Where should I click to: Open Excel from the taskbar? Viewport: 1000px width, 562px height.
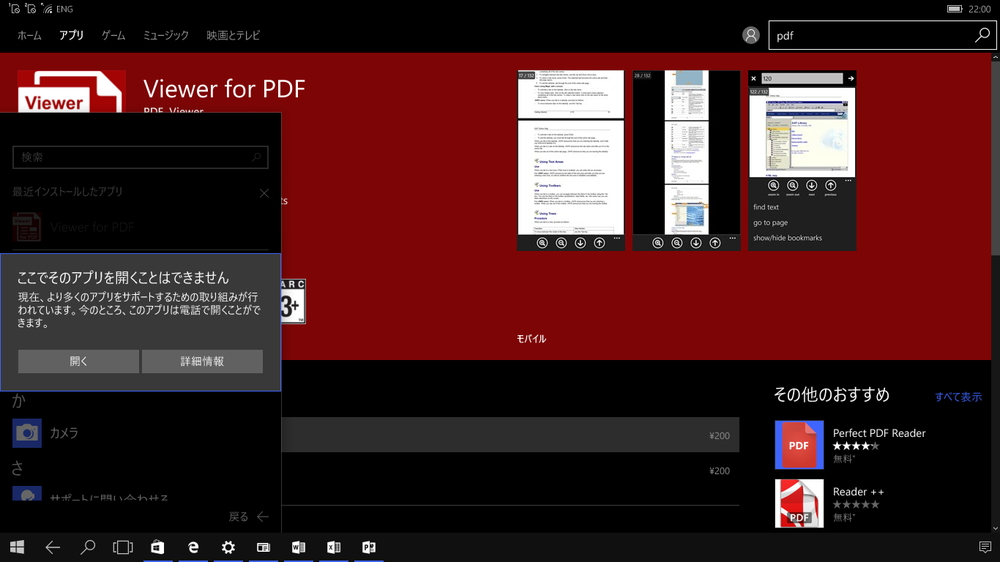point(333,547)
